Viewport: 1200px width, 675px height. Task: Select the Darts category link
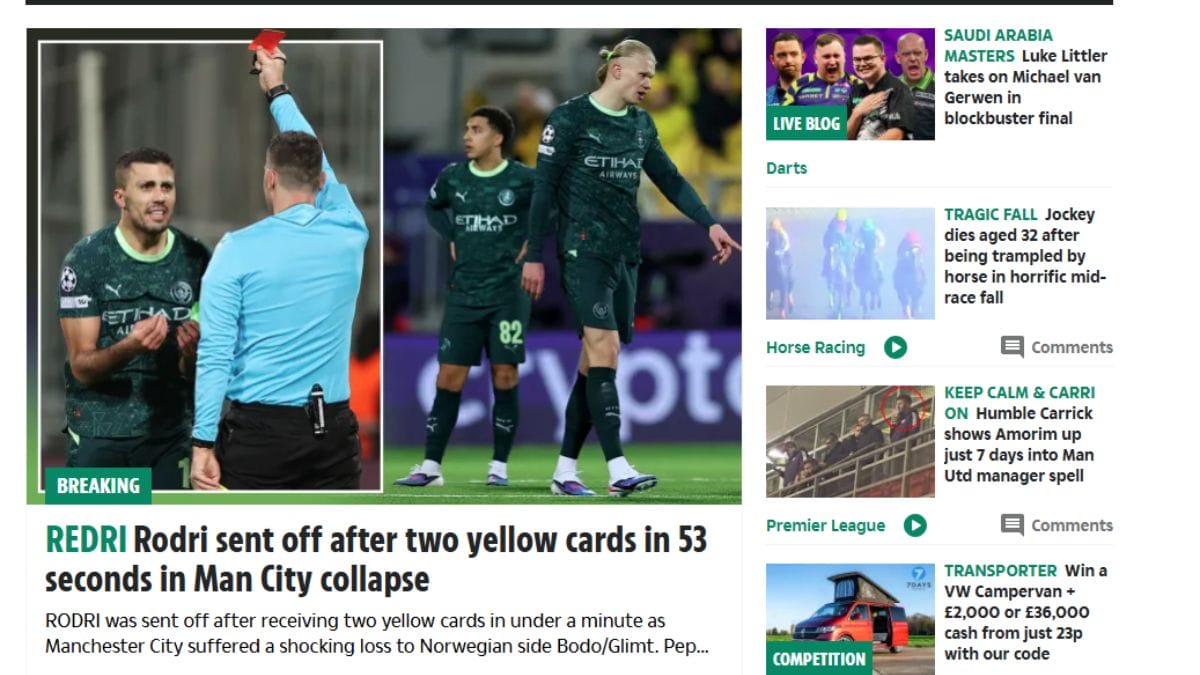pos(786,168)
